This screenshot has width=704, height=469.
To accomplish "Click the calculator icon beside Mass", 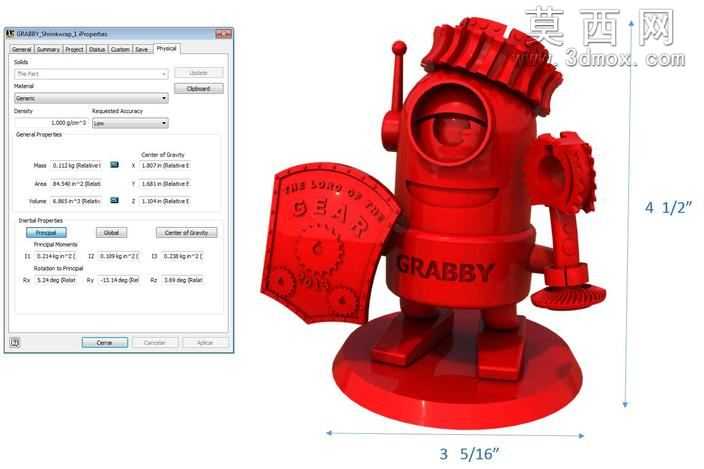I will 115,165.
